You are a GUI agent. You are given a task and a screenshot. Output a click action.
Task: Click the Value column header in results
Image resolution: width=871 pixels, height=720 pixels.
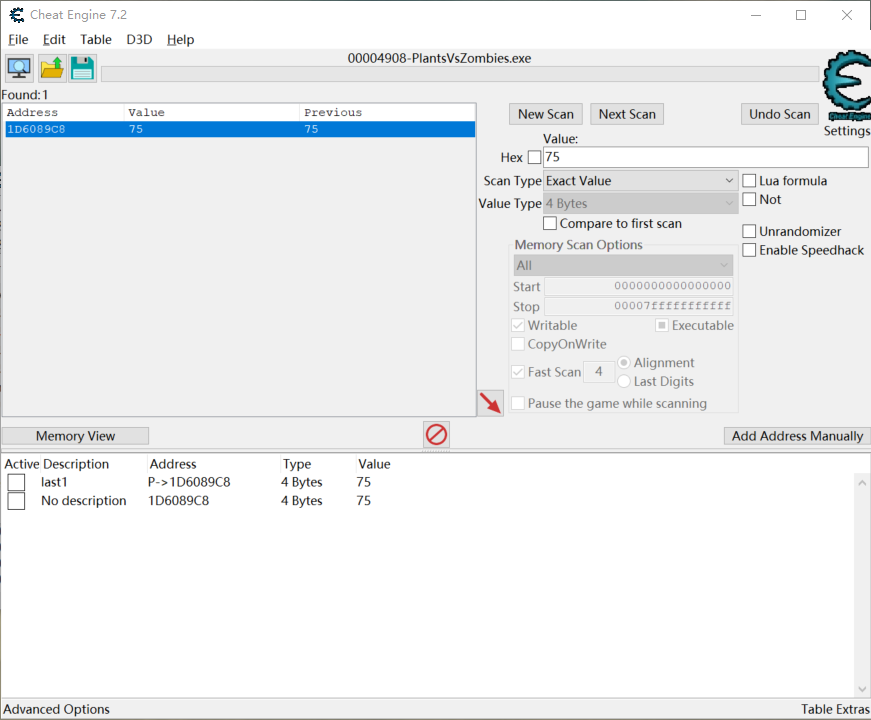(212, 112)
